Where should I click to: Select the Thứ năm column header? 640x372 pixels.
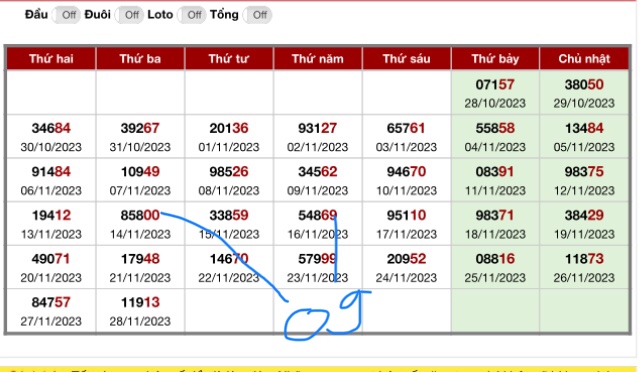click(318, 59)
